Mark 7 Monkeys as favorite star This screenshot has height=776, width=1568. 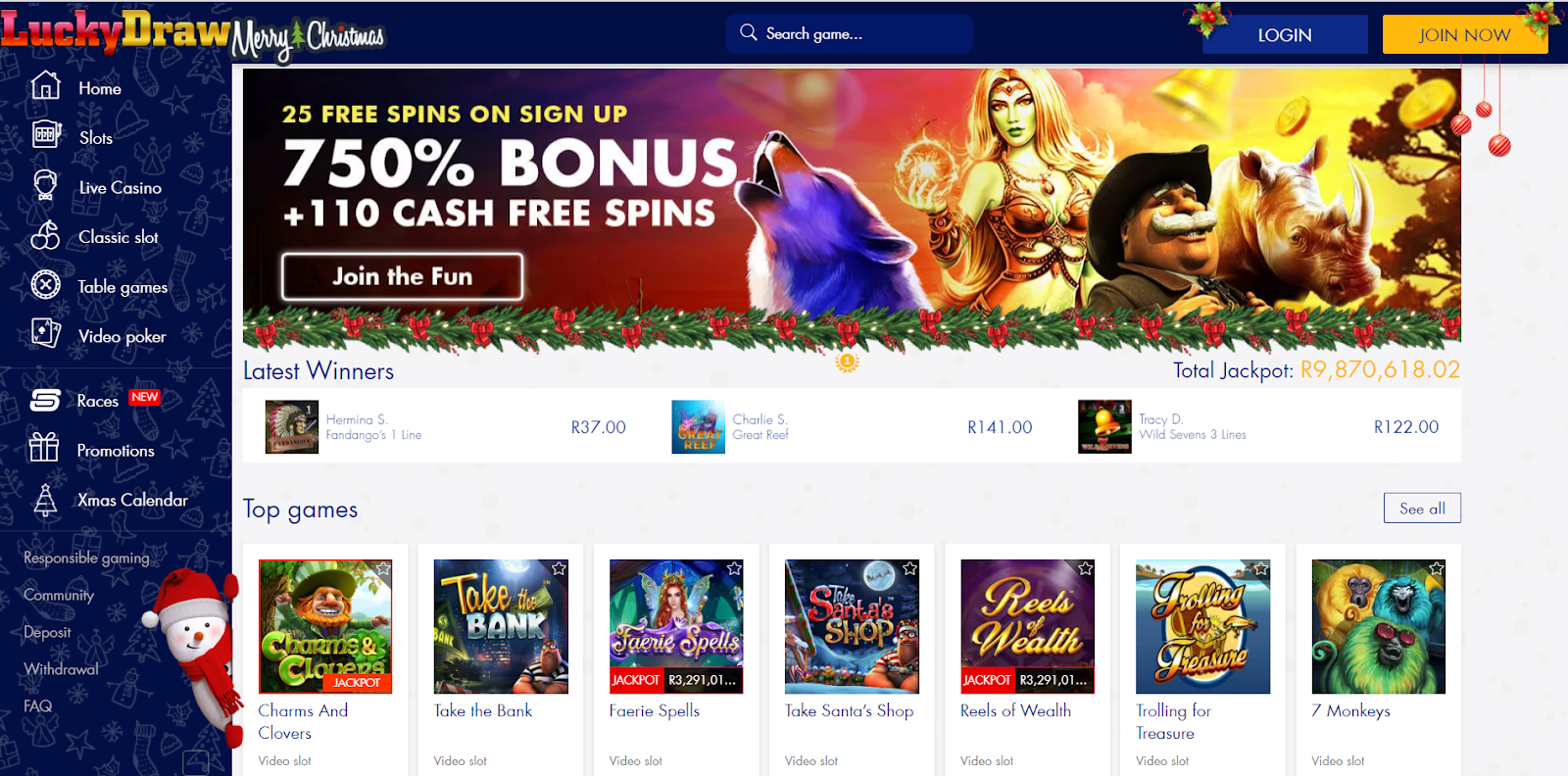pyautogui.click(x=1437, y=568)
